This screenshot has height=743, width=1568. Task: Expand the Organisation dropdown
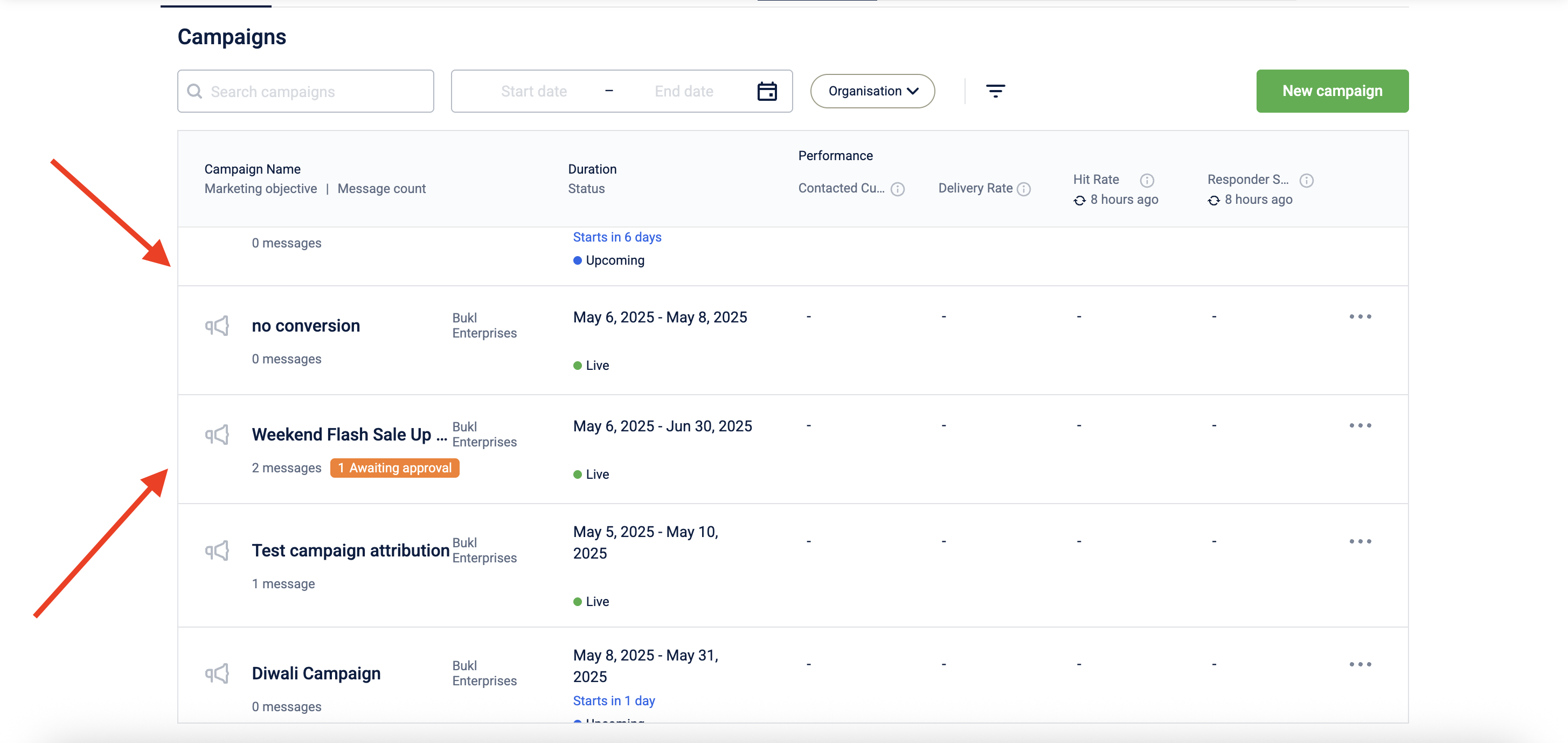coord(872,91)
